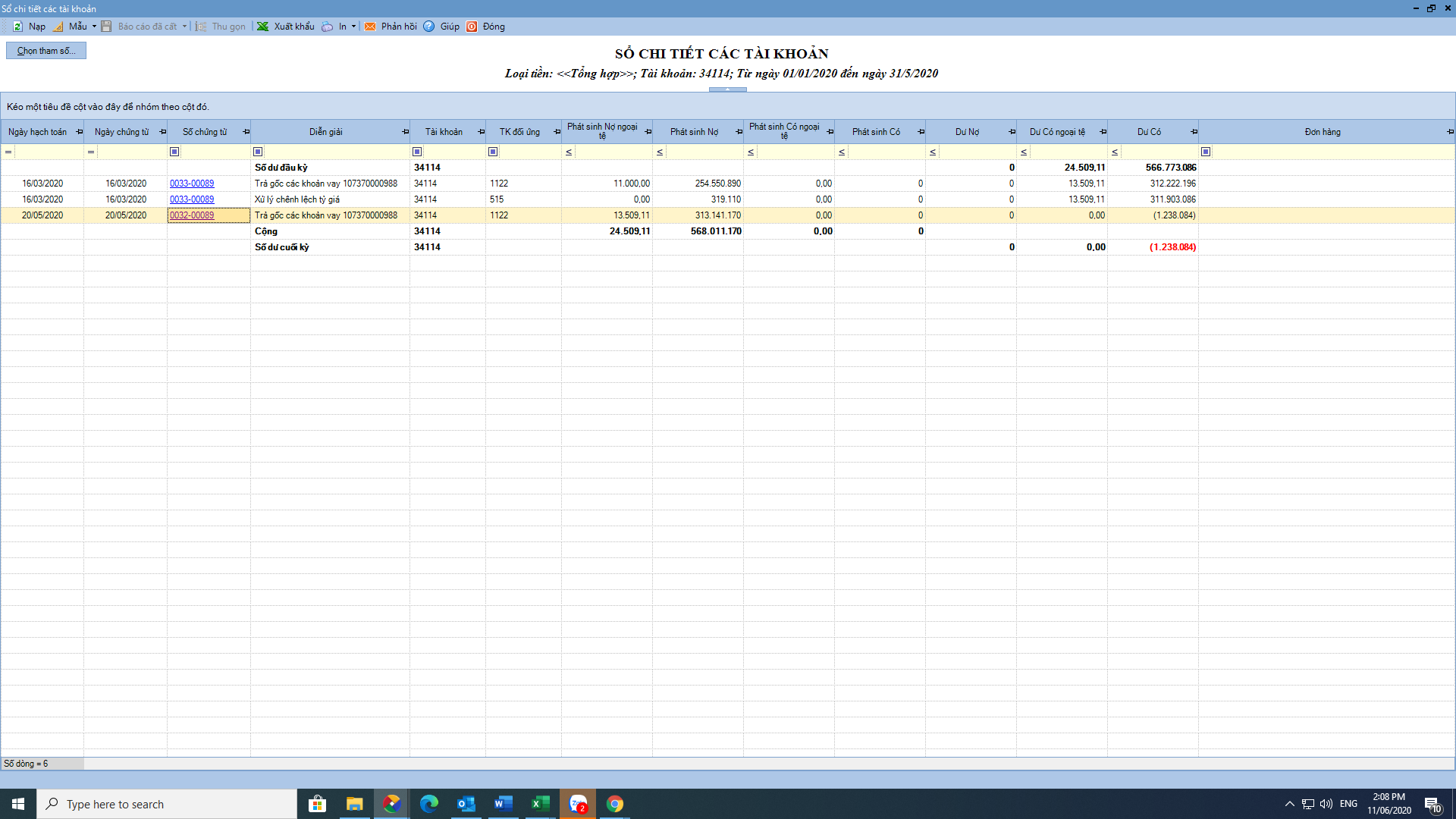
Task: Open Excel from the Windows taskbar
Action: 541,804
